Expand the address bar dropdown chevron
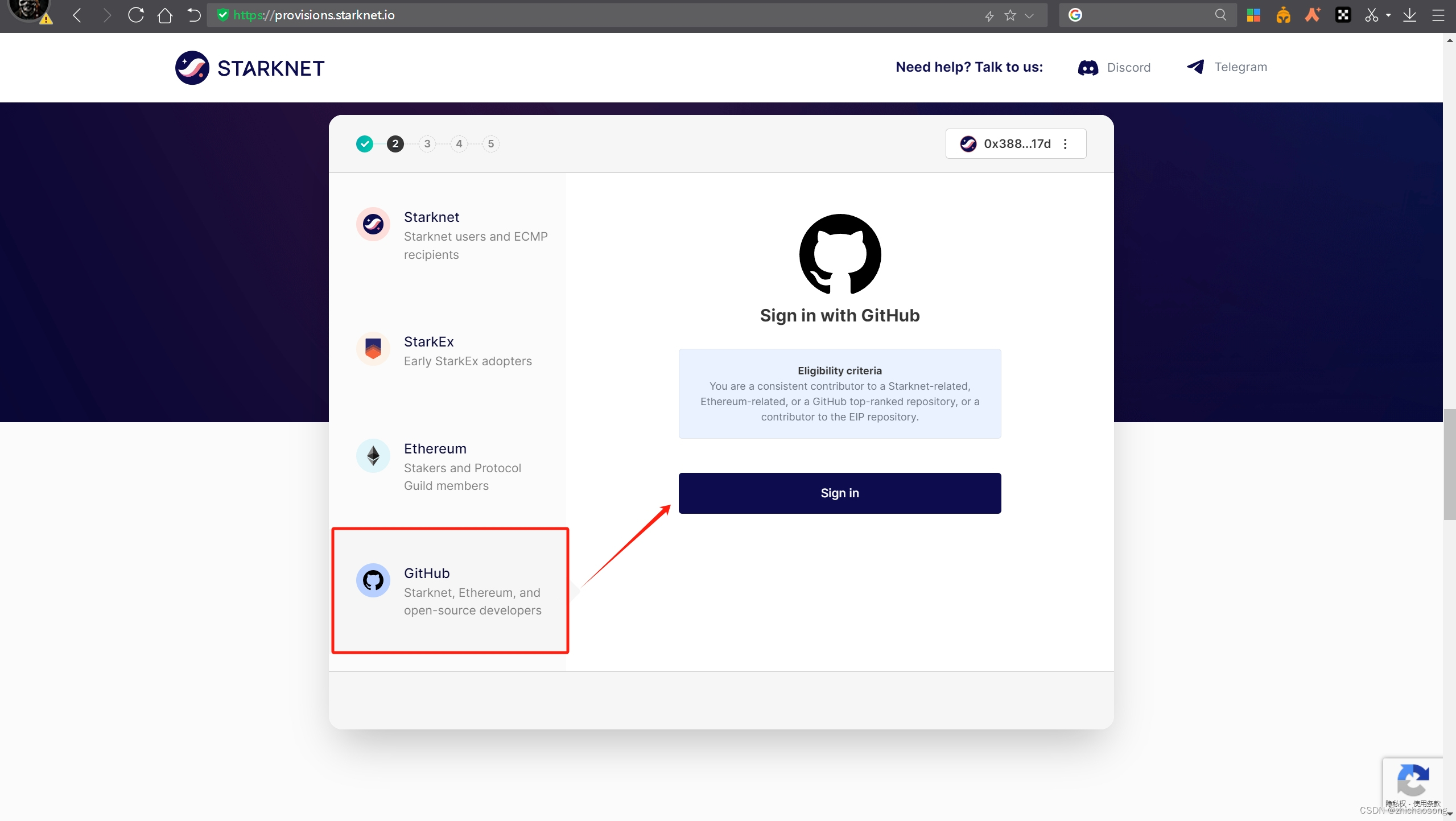Viewport: 1456px width, 821px height. (1029, 16)
